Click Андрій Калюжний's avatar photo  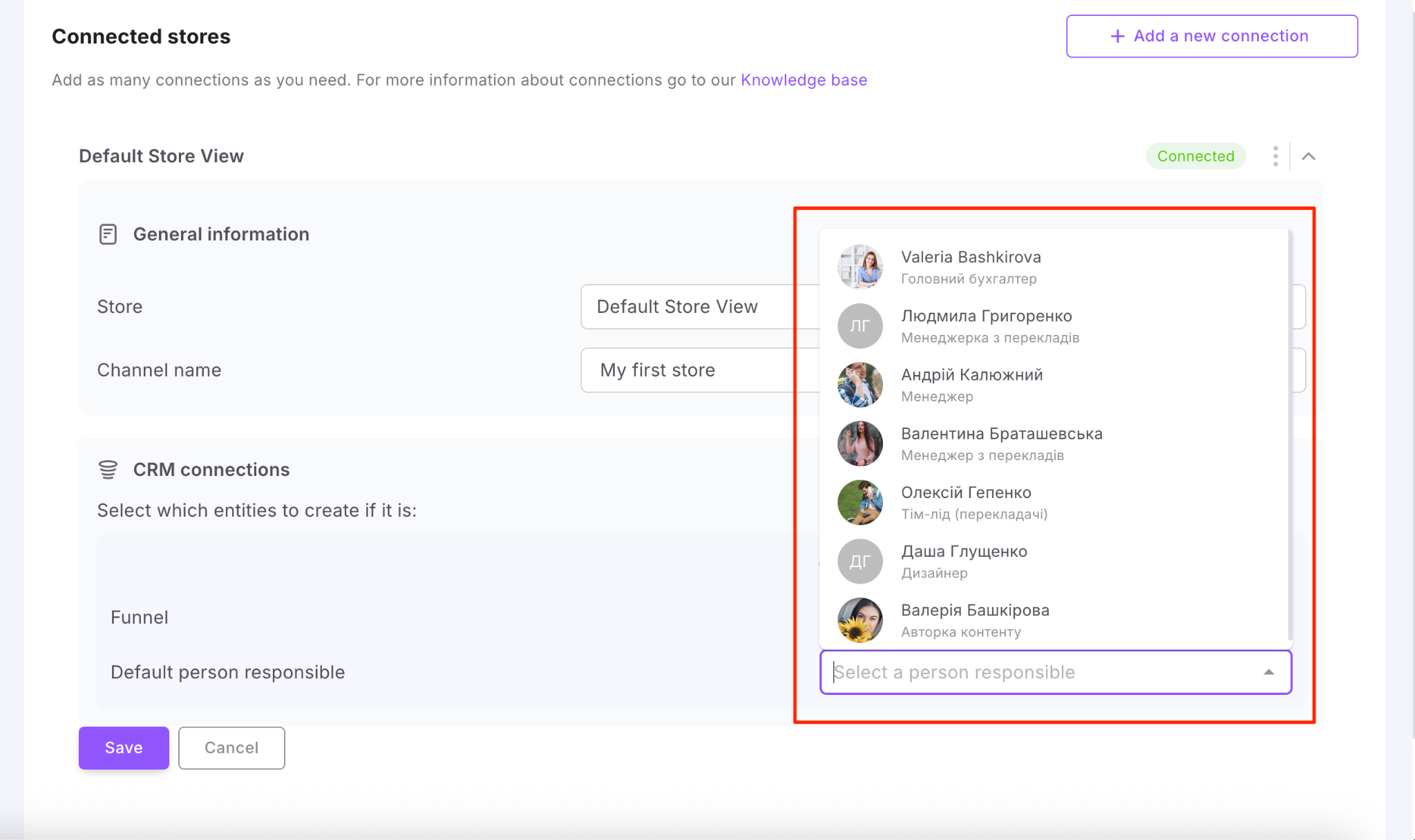coord(860,385)
